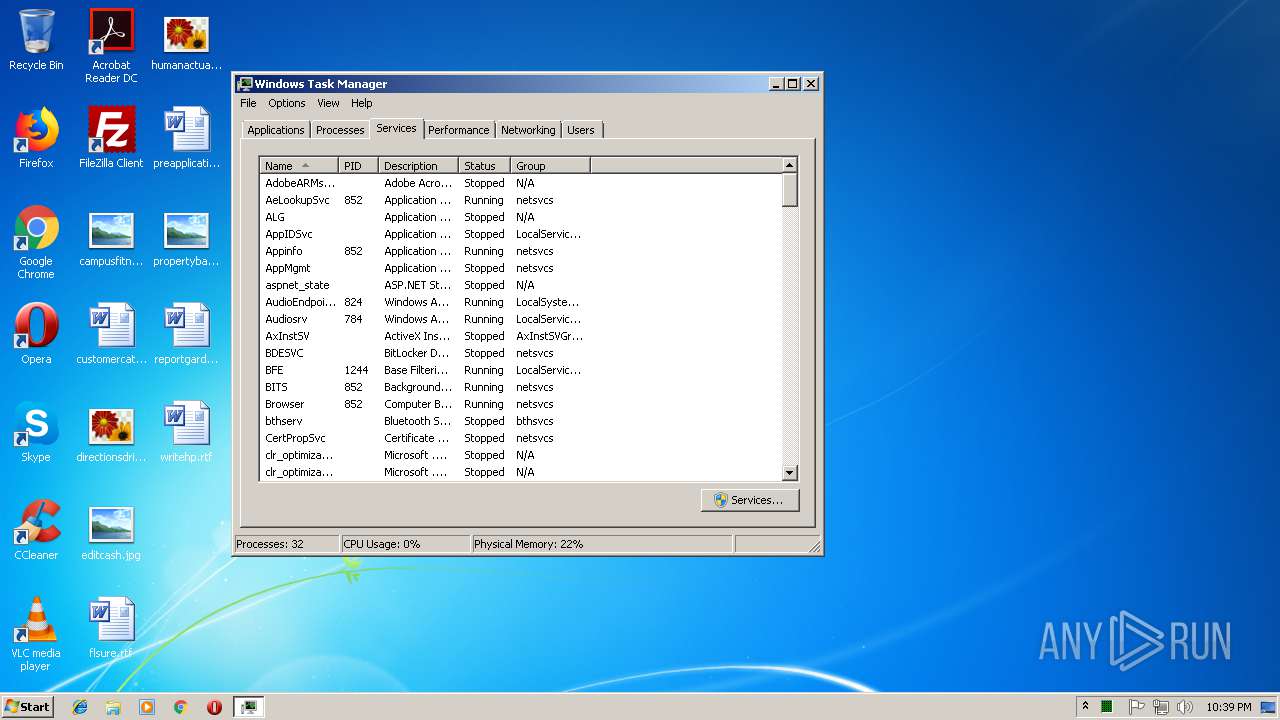1280x720 pixels.
Task: Select the Browser service row
Action: point(520,404)
